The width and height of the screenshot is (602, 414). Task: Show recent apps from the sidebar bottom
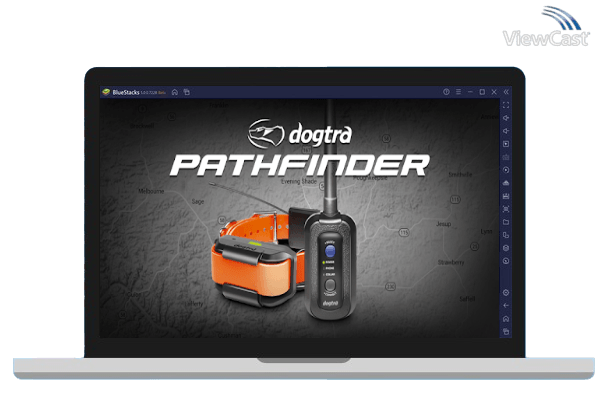(506, 332)
